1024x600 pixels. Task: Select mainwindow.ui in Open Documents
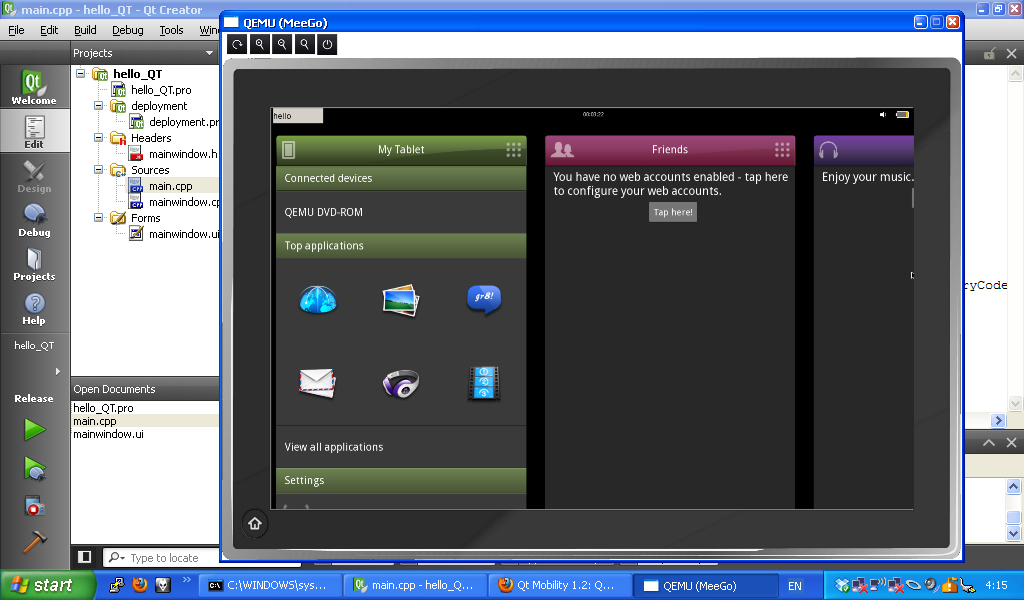click(x=108, y=434)
